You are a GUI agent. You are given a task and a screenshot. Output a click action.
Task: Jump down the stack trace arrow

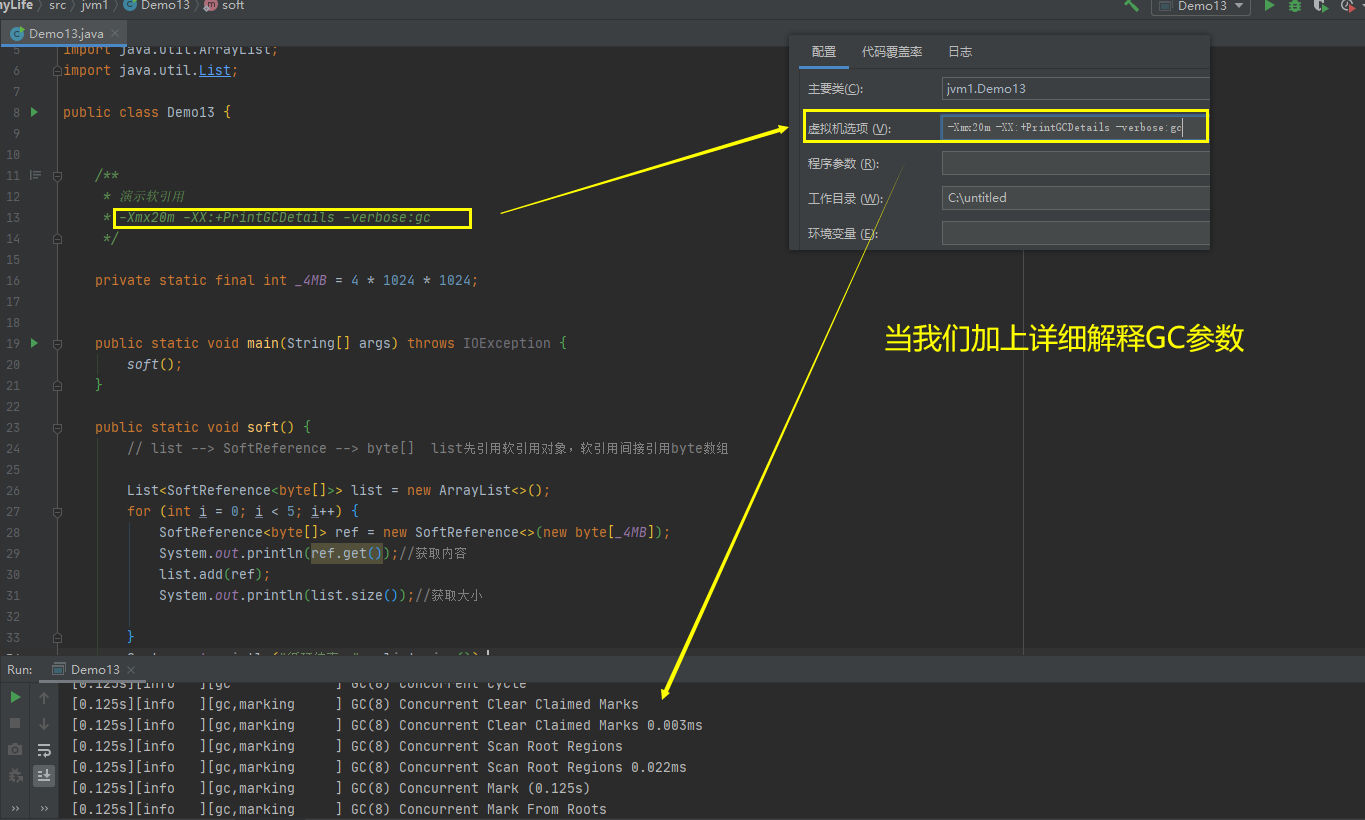click(44, 724)
